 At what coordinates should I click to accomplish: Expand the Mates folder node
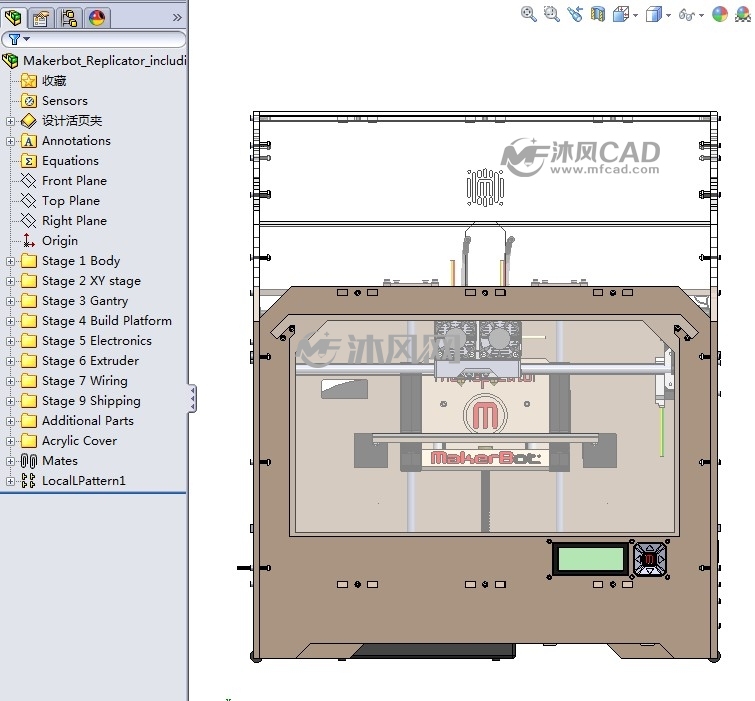[10, 461]
